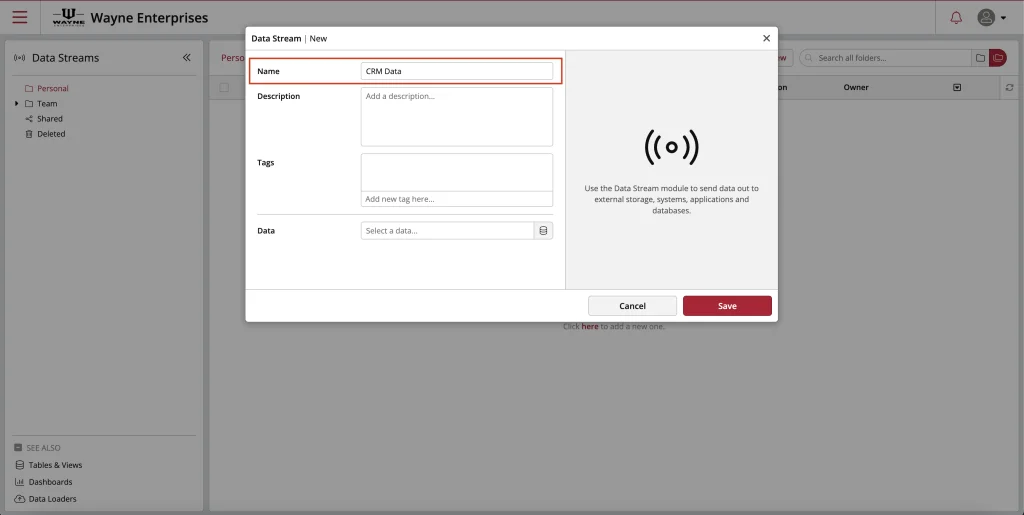Image resolution: width=1024 pixels, height=515 pixels.
Task: Cancel the new data stream
Action: (x=632, y=305)
